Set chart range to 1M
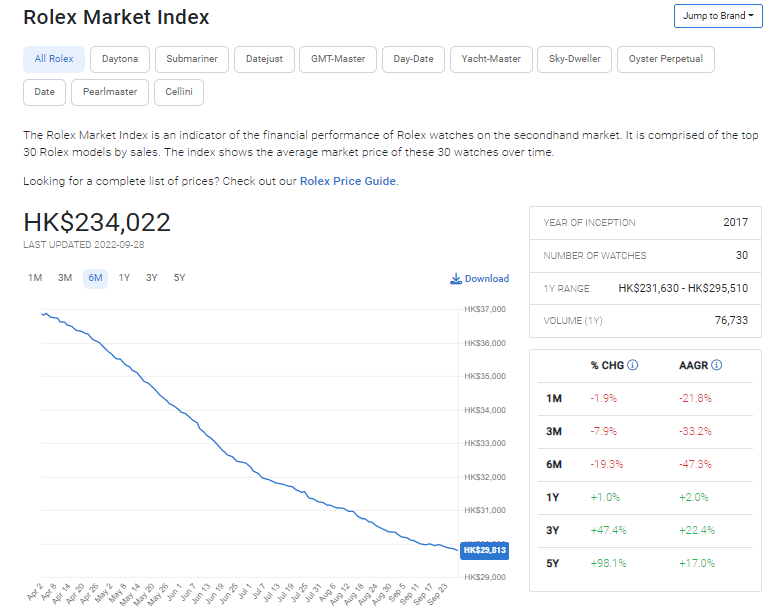This screenshot has width=777, height=613. [35, 278]
